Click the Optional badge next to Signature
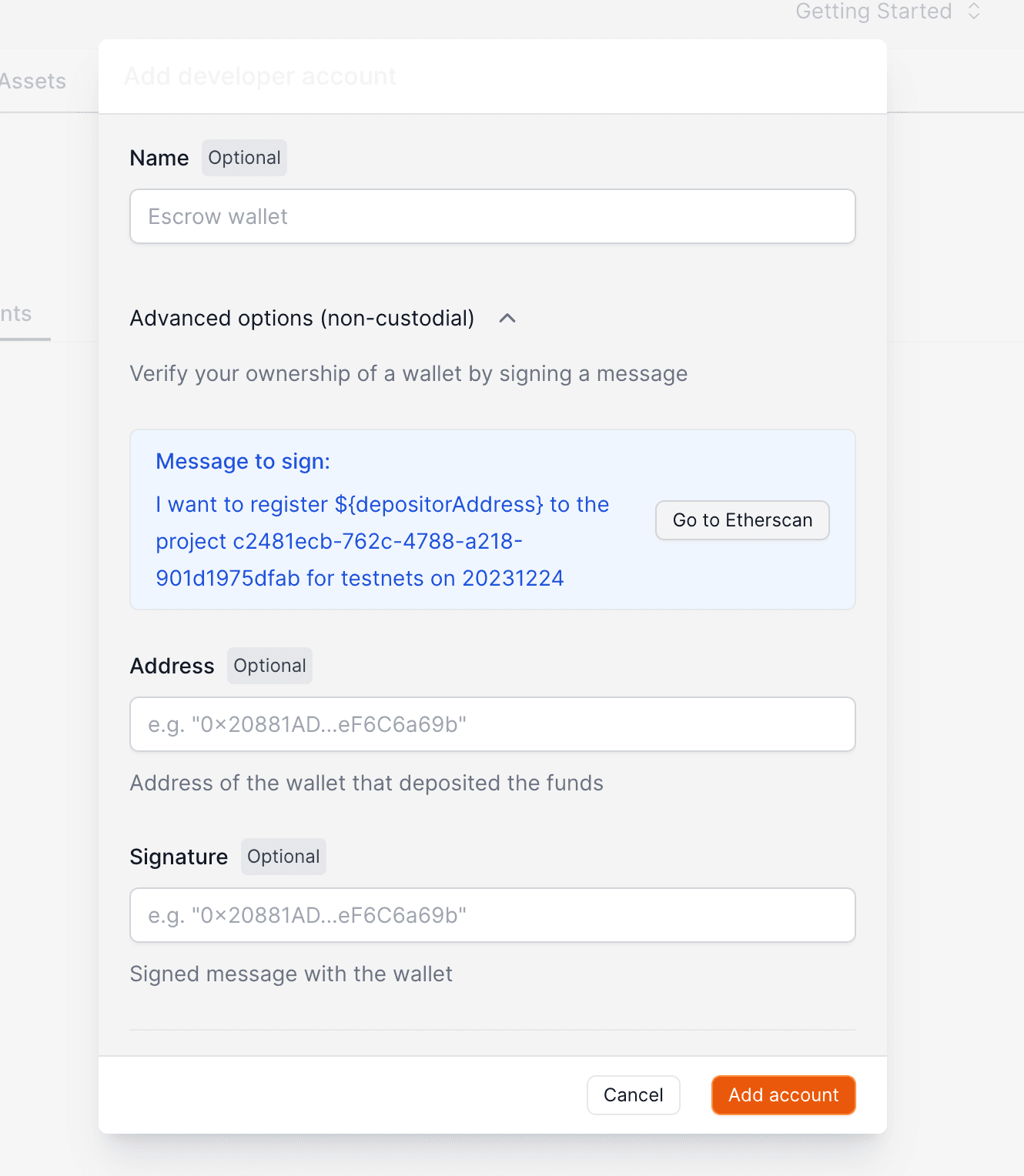Screen dimensions: 1024x1176 tap(283, 857)
